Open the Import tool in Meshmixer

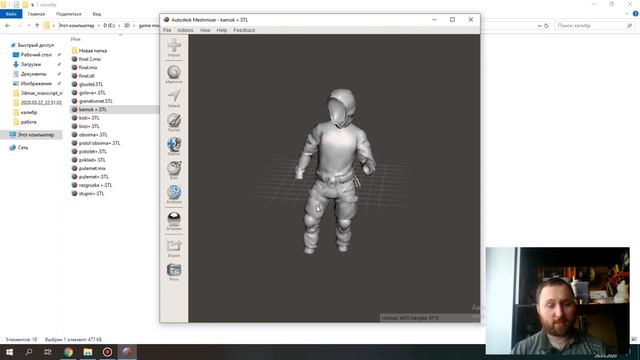(174, 48)
